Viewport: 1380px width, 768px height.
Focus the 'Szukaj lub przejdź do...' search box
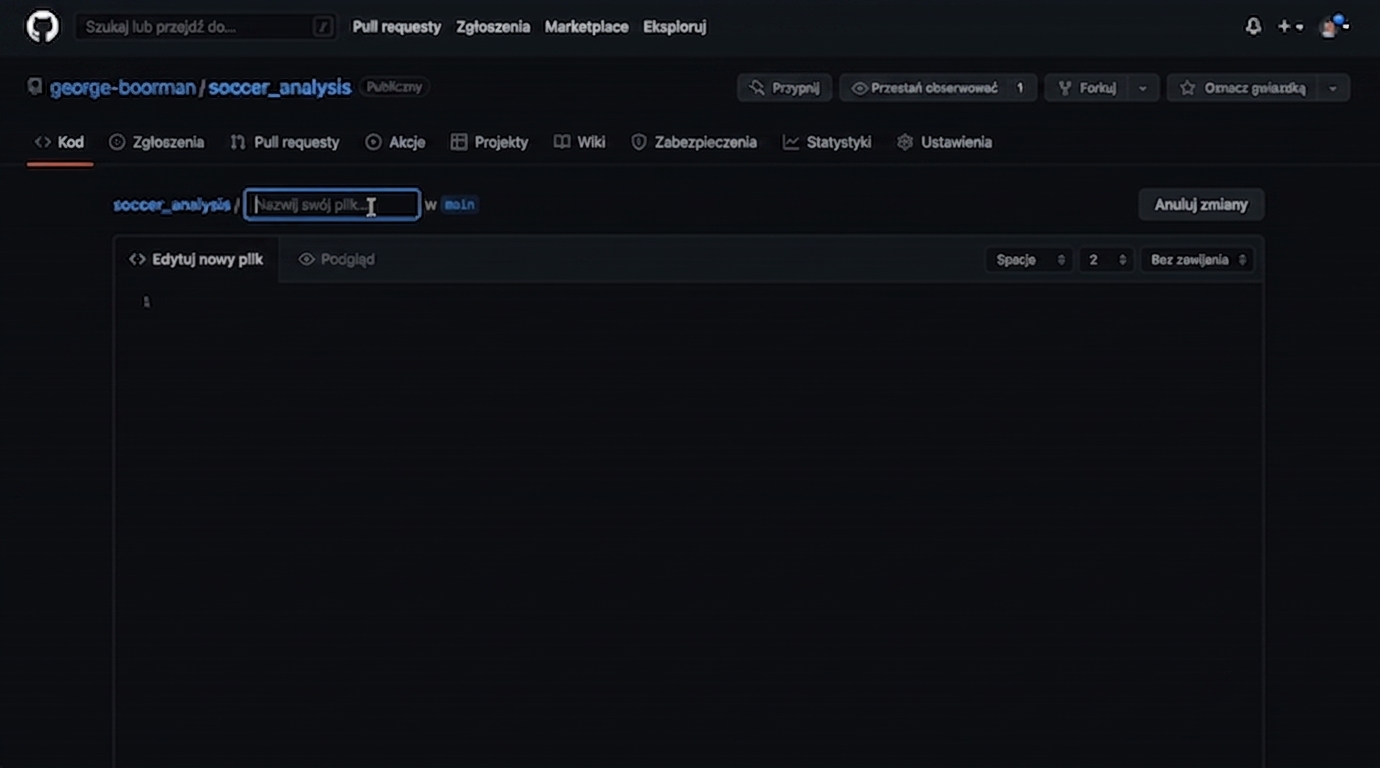click(206, 27)
